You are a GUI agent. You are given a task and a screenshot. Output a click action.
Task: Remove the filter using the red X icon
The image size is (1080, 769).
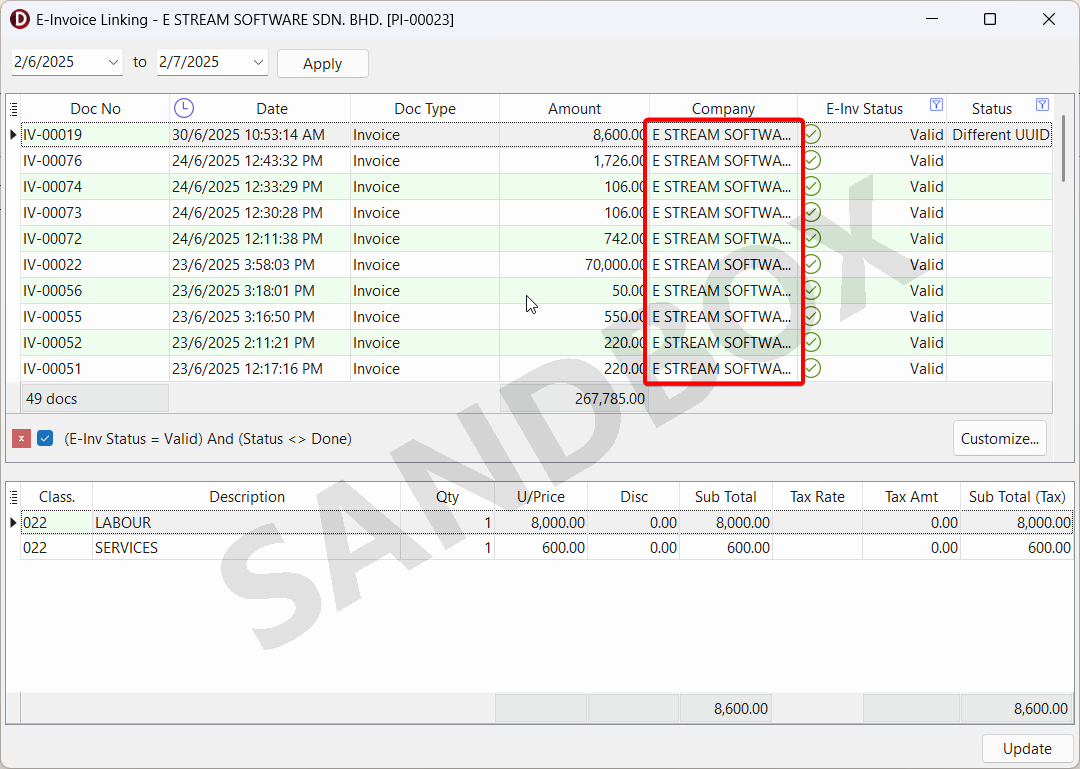[x=21, y=439]
